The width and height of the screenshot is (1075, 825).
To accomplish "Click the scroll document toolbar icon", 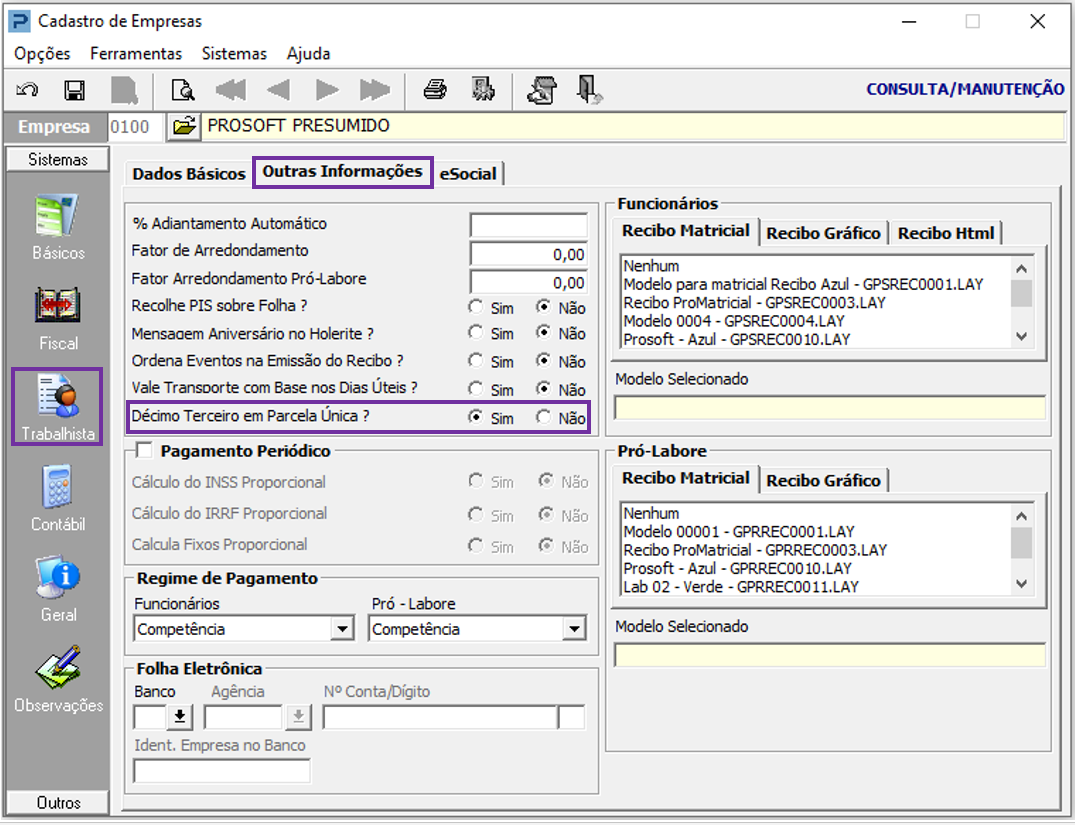I will tap(542, 90).
